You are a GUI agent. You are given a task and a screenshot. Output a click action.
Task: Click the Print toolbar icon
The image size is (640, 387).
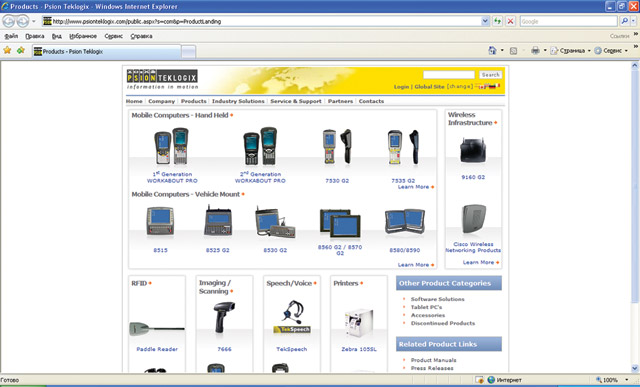pos(535,51)
